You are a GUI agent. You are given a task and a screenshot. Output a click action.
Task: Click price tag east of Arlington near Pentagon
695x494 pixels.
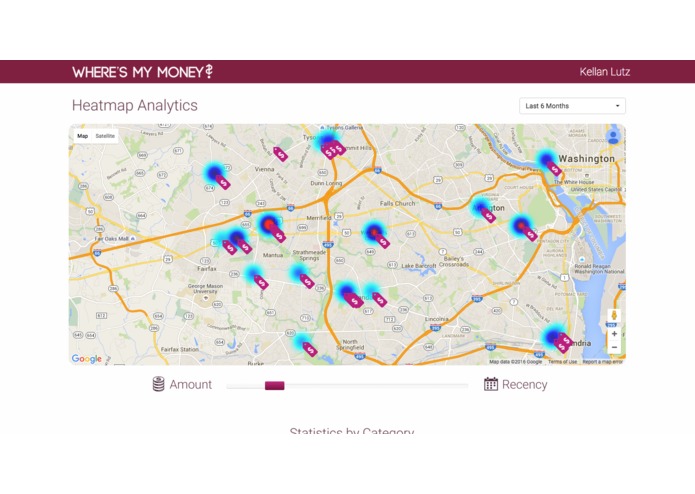coord(530,234)
